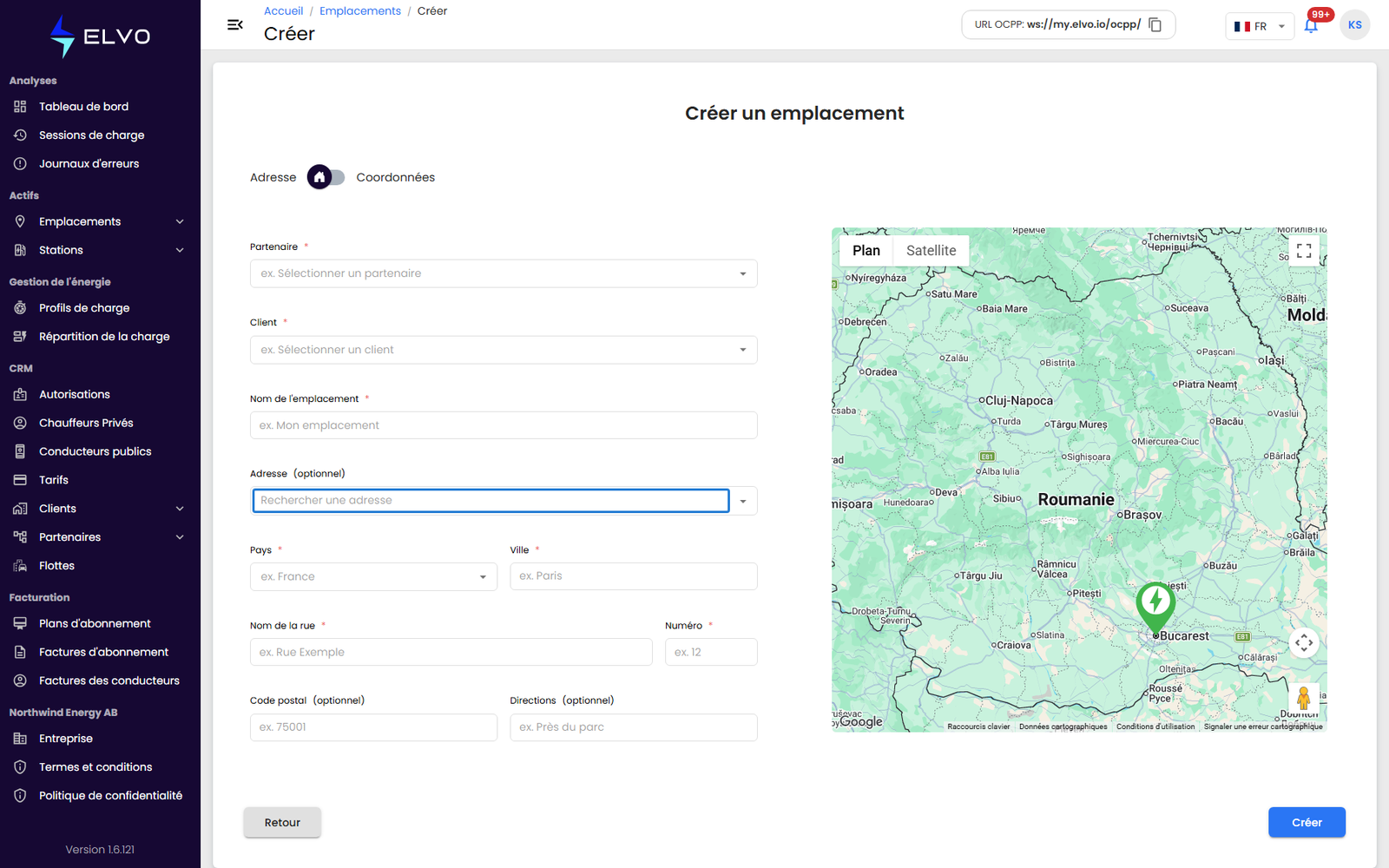Open the Partenaire dropdown

tap(504, 273)
